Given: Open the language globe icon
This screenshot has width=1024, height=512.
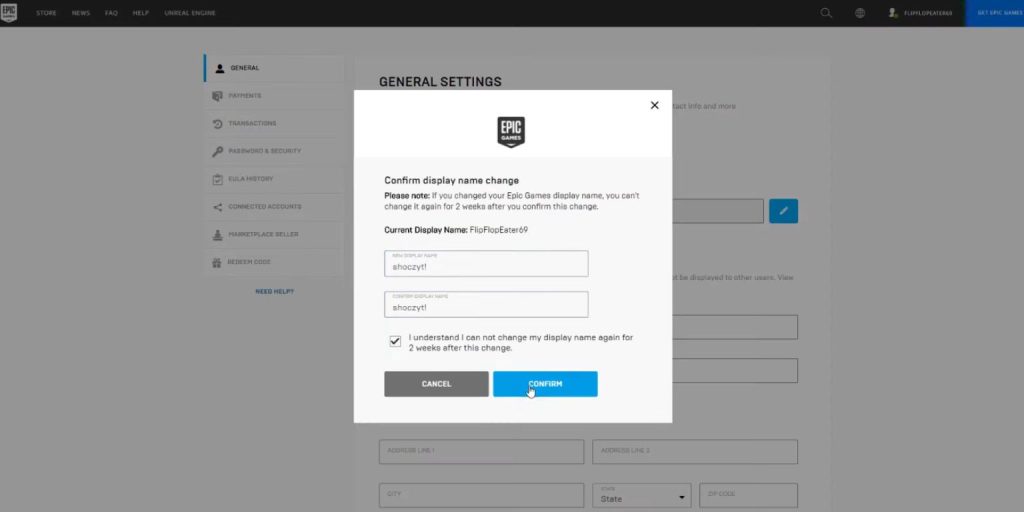Looking at the screenshot, I should [860, 13].
